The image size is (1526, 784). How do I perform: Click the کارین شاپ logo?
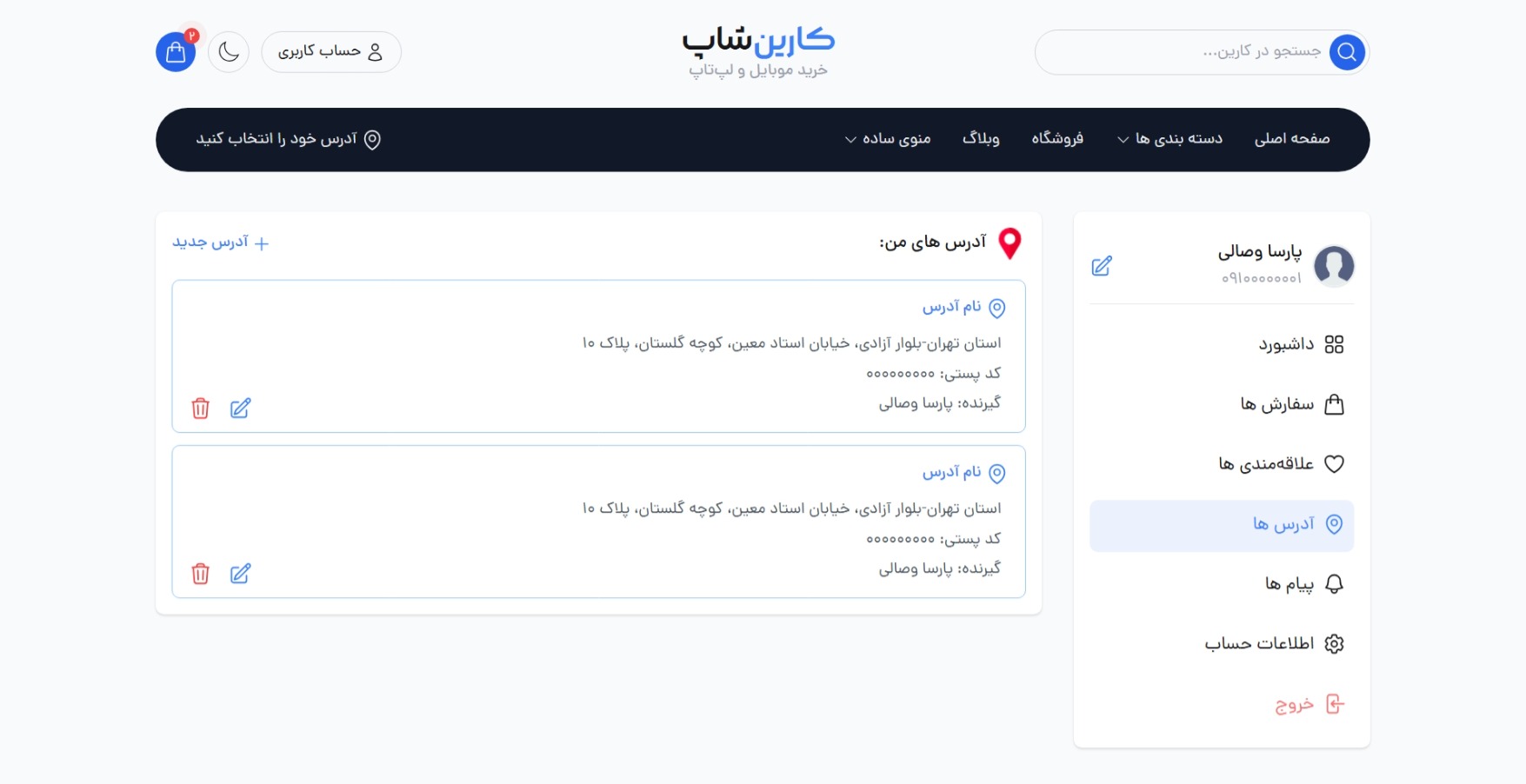[758, 40]
